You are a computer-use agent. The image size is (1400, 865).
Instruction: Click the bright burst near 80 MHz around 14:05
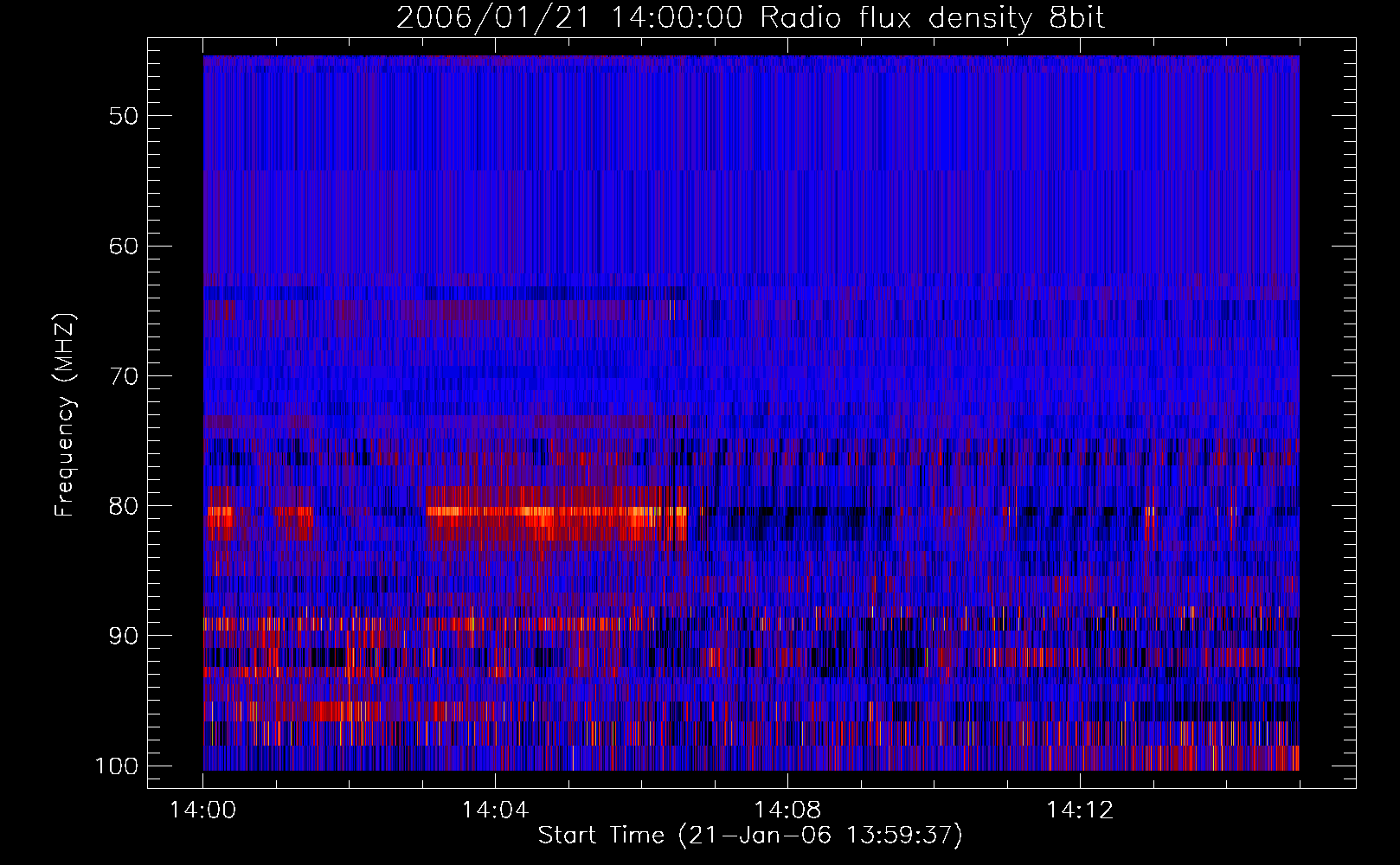point(556,517)
